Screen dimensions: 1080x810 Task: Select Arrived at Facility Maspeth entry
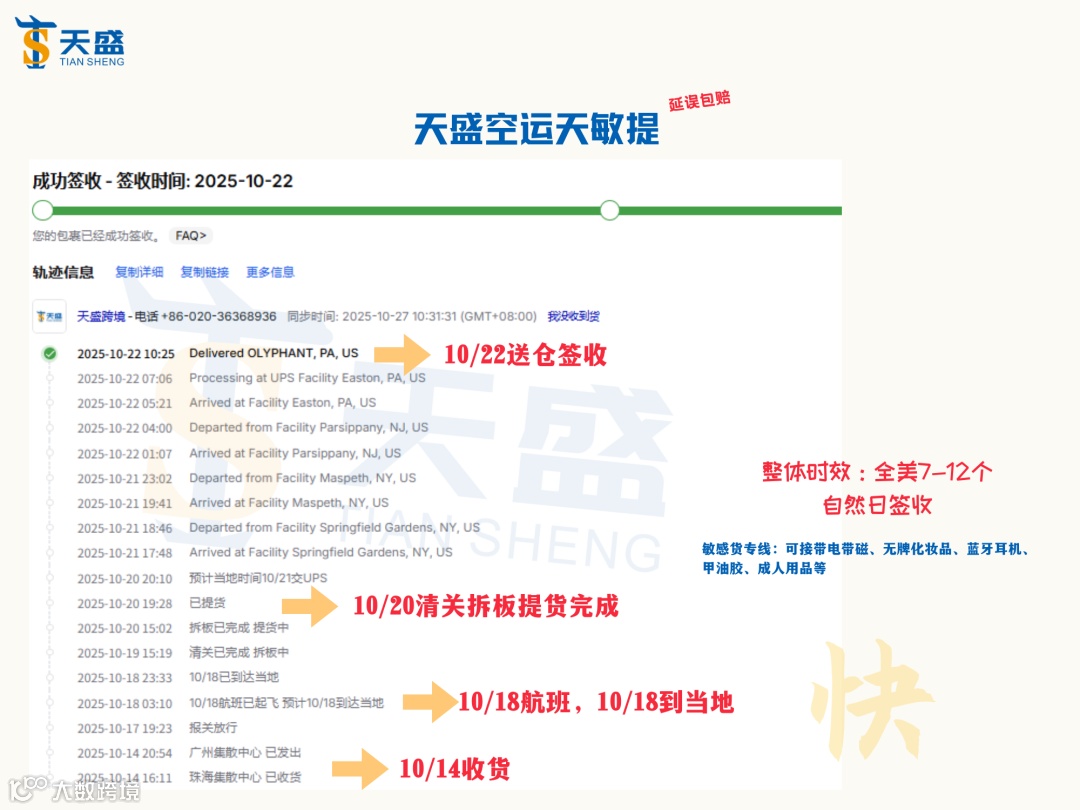[x=289, y=503]
